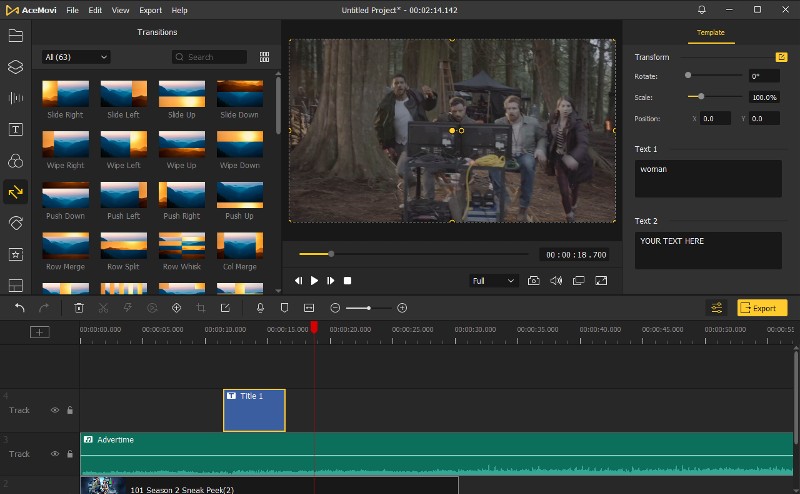The height and width of the screenshot is (494, 800).
Task: Open the Filters panel with overlapping circles icon
Action: tap(16, 161)
